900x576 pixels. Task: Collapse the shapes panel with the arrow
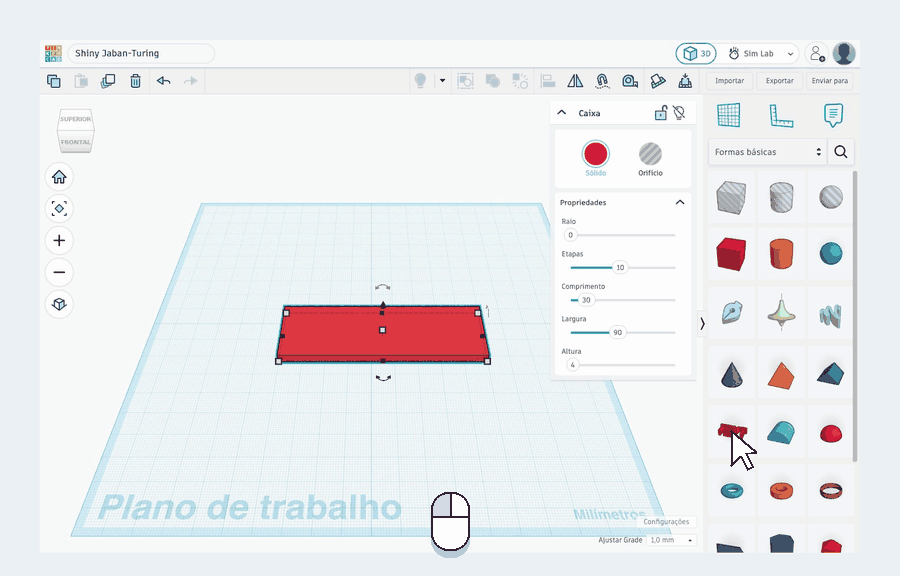(x=702, y=324)
